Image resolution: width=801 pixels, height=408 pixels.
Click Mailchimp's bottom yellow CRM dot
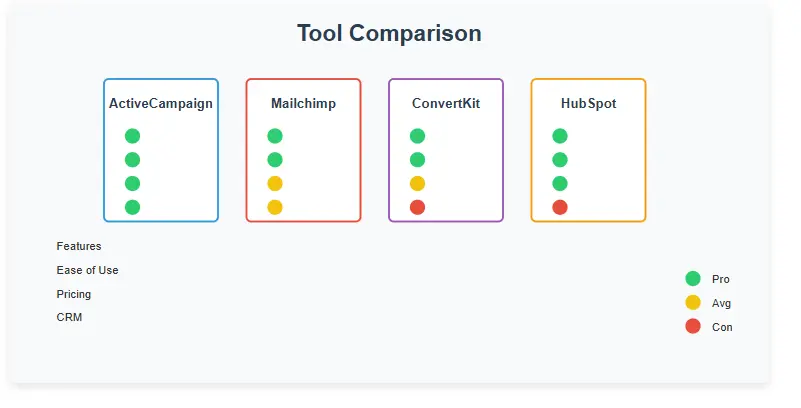tap(275, 207)
